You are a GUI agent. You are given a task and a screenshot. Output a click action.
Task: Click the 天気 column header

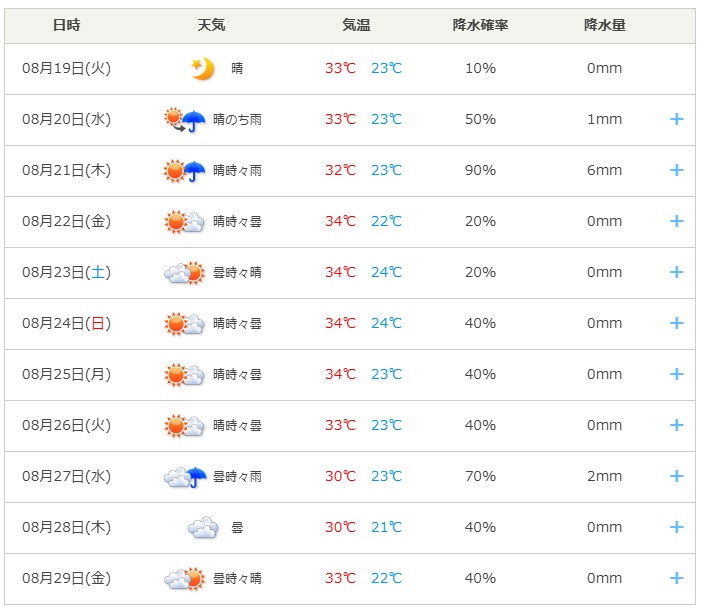(211, 25)
